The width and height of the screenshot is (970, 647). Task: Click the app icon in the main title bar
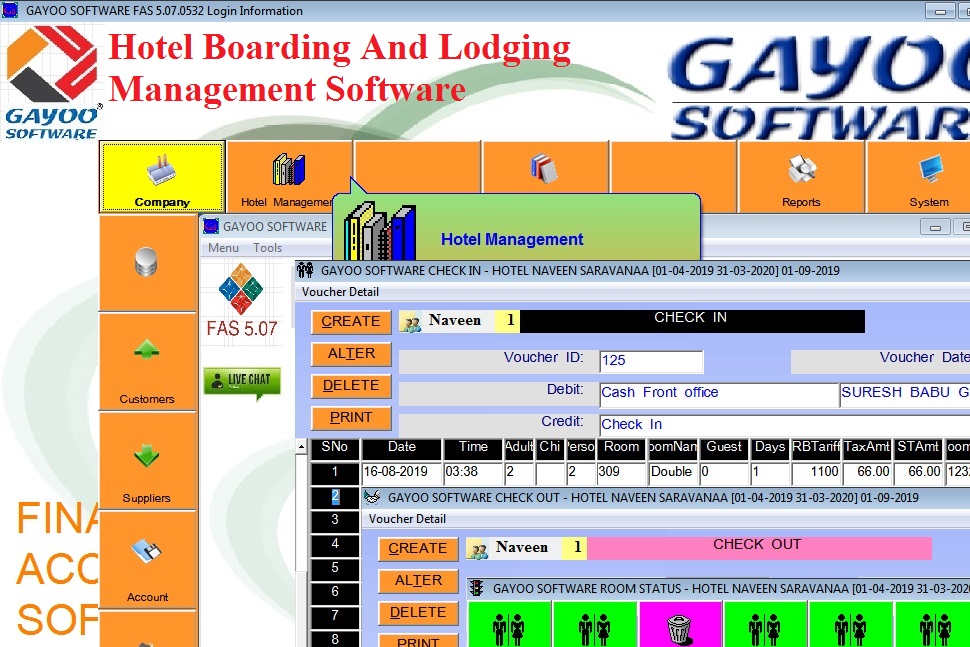click(10, 10)
